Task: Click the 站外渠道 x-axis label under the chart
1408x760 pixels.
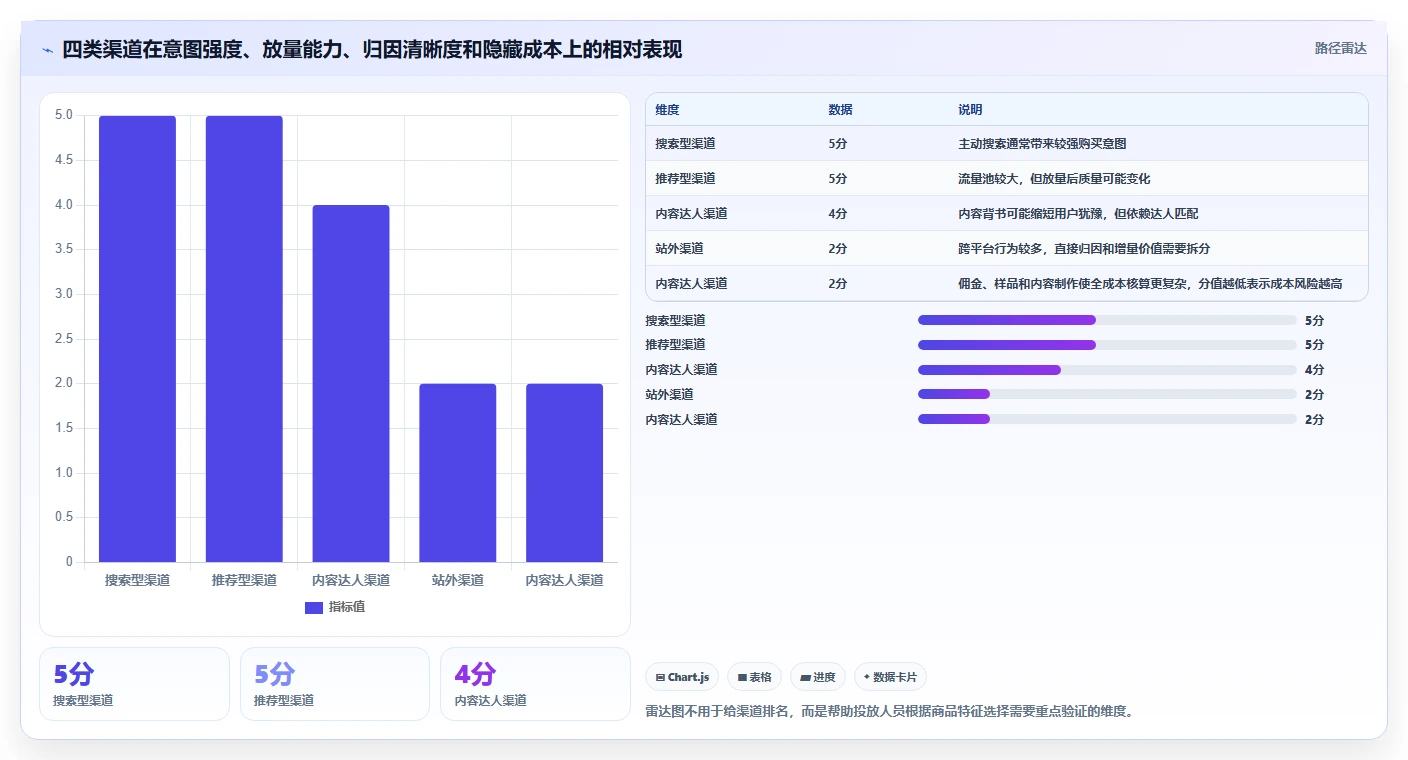Action: point(458,580)
